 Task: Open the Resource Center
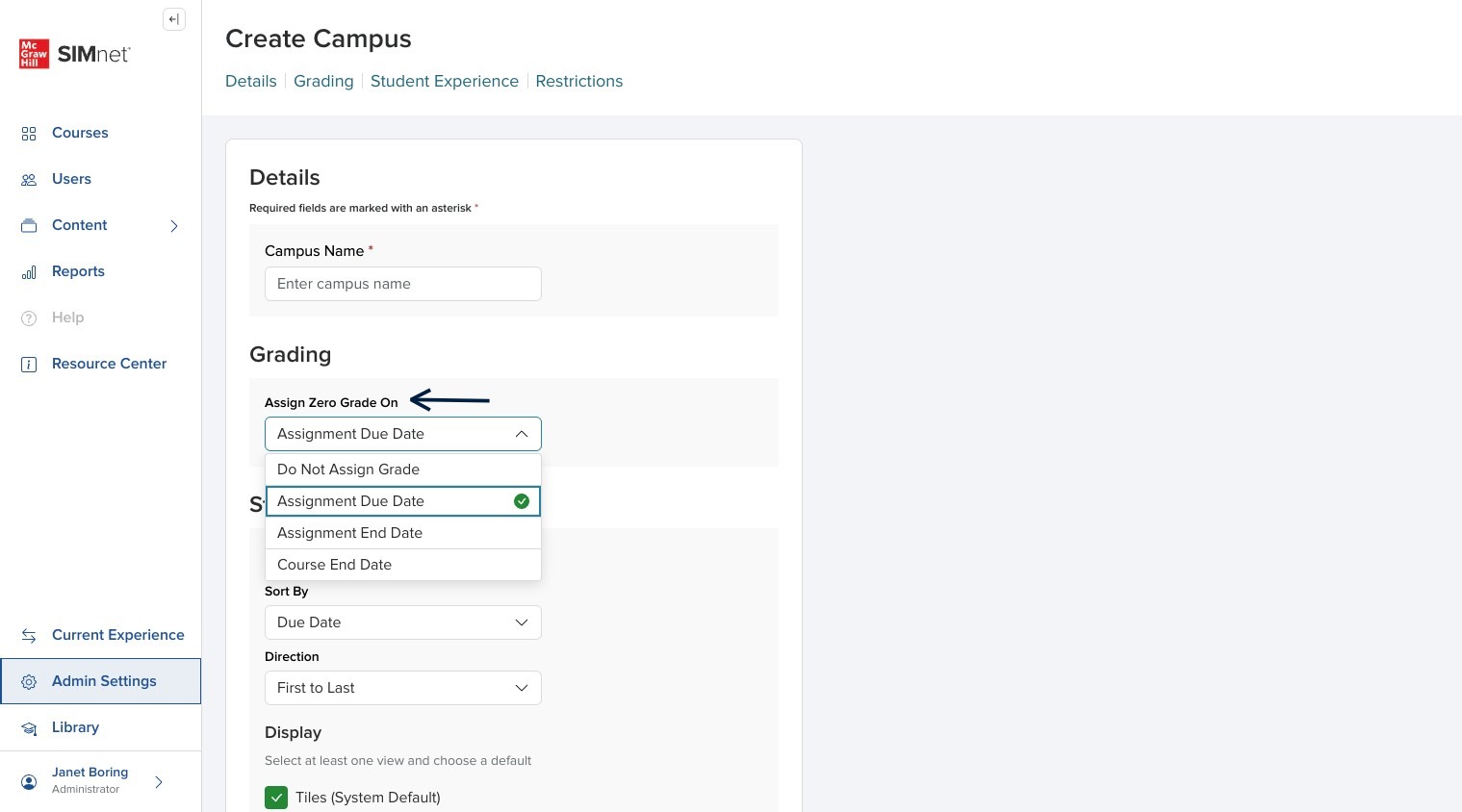tap(109, 364)
